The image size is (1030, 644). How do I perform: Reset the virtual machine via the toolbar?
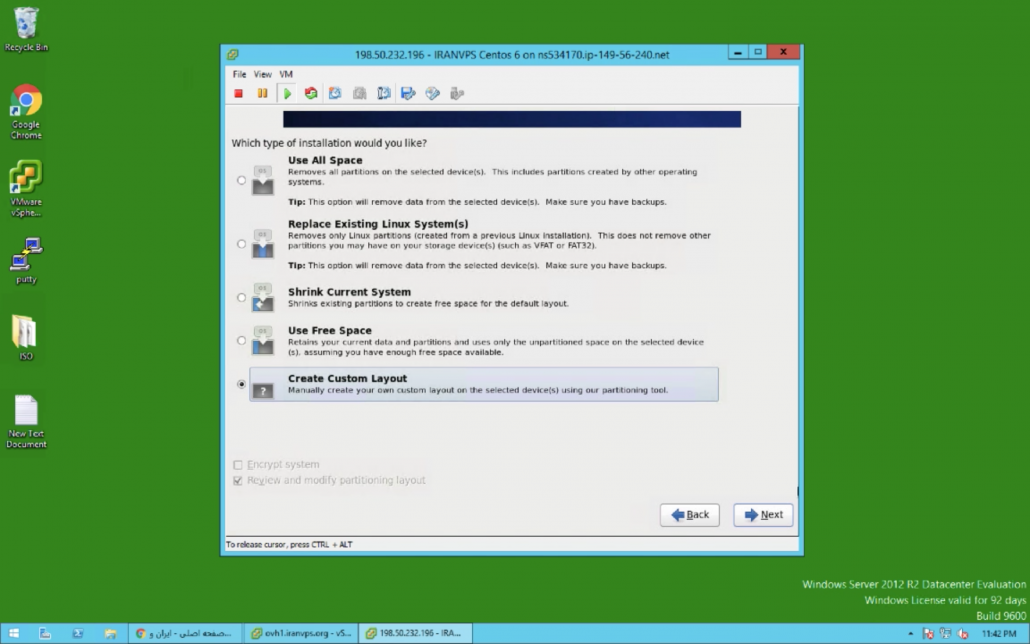pos(311,93)
